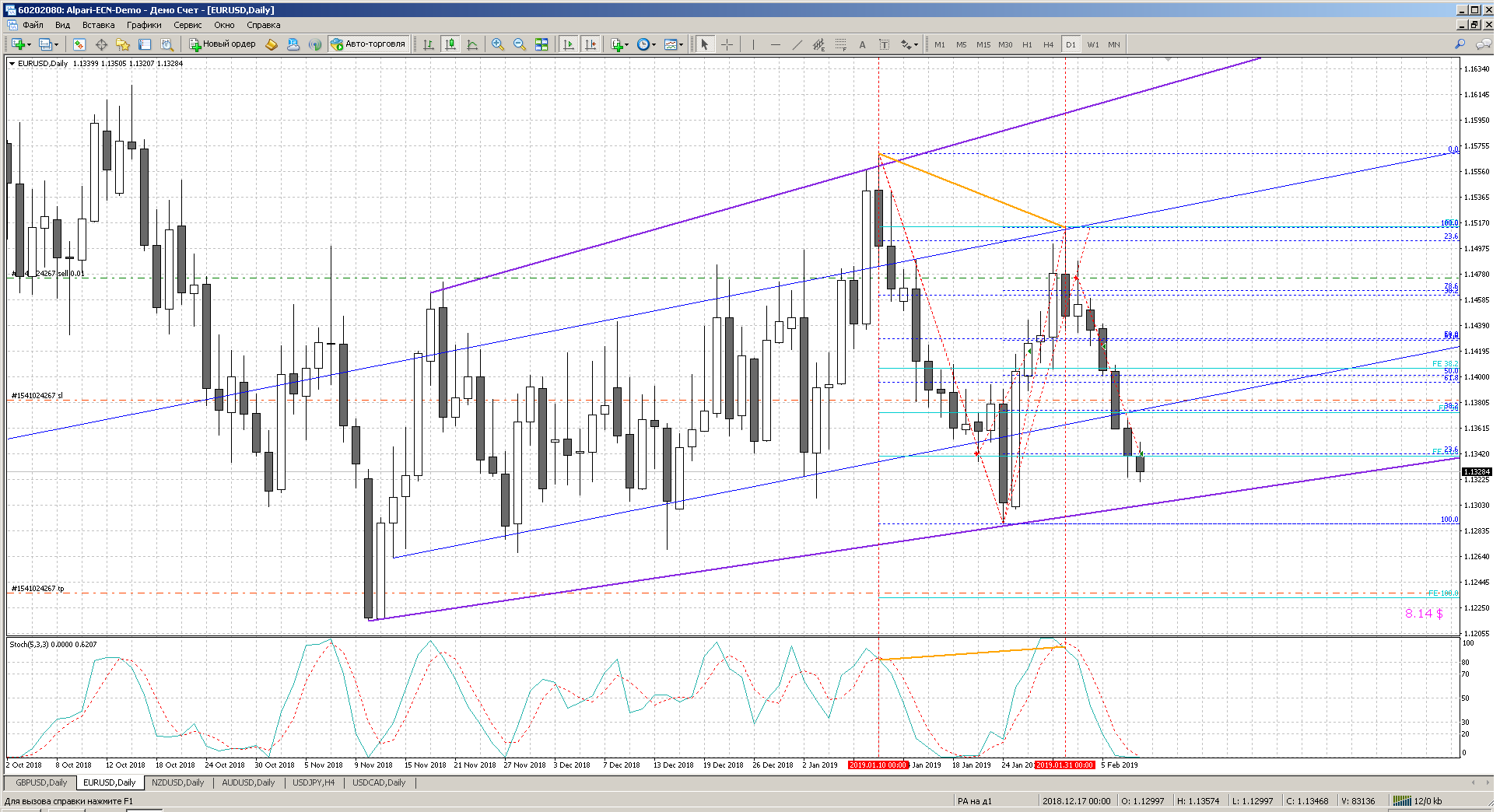Switch timeframe to H1

[1027, 44]
